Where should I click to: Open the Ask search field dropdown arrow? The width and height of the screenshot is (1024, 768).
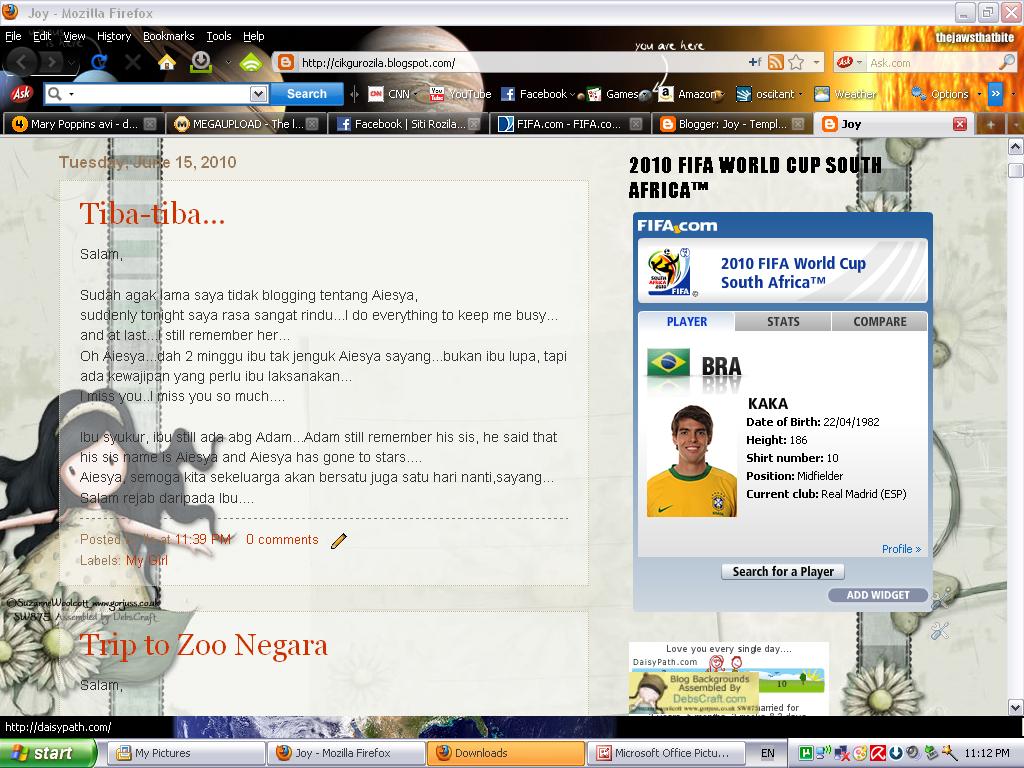(259, 94)
